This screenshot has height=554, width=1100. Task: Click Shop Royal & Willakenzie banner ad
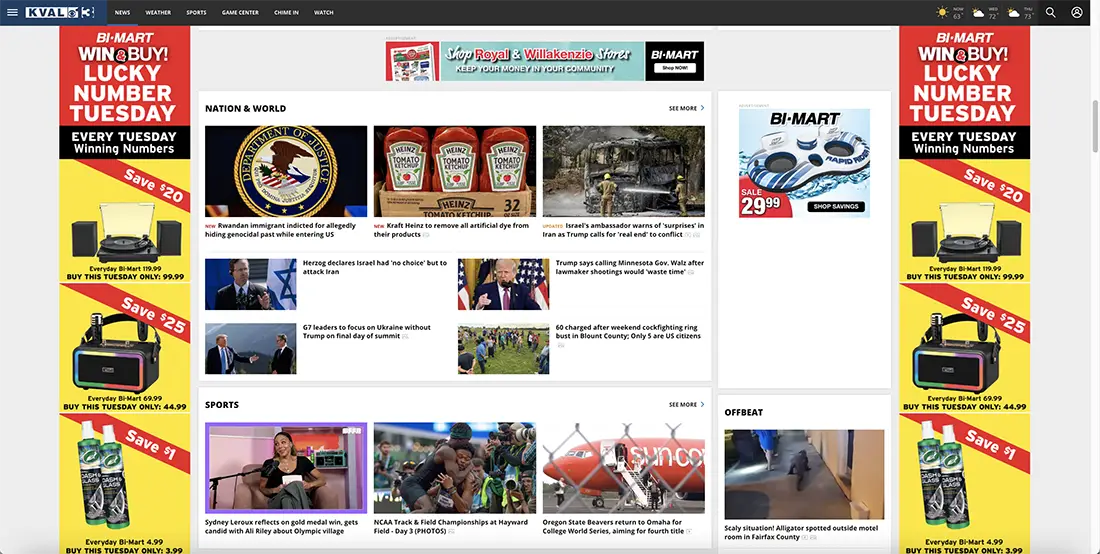click(544, 61)
